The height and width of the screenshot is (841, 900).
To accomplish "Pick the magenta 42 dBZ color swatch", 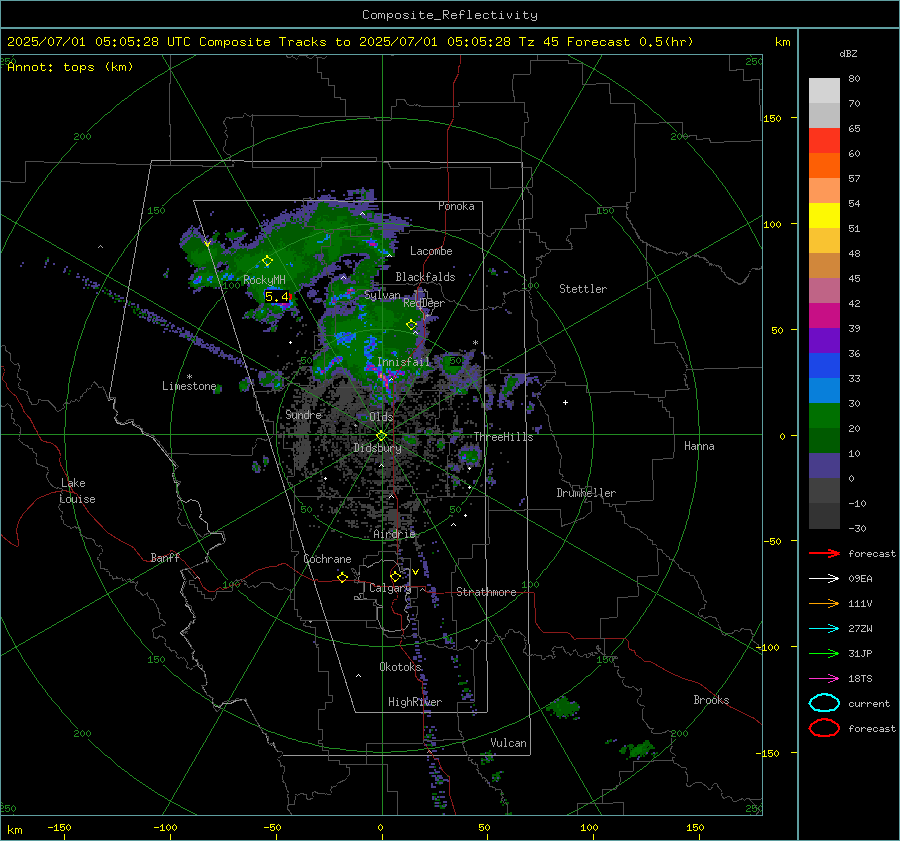I will pos(824,315).
